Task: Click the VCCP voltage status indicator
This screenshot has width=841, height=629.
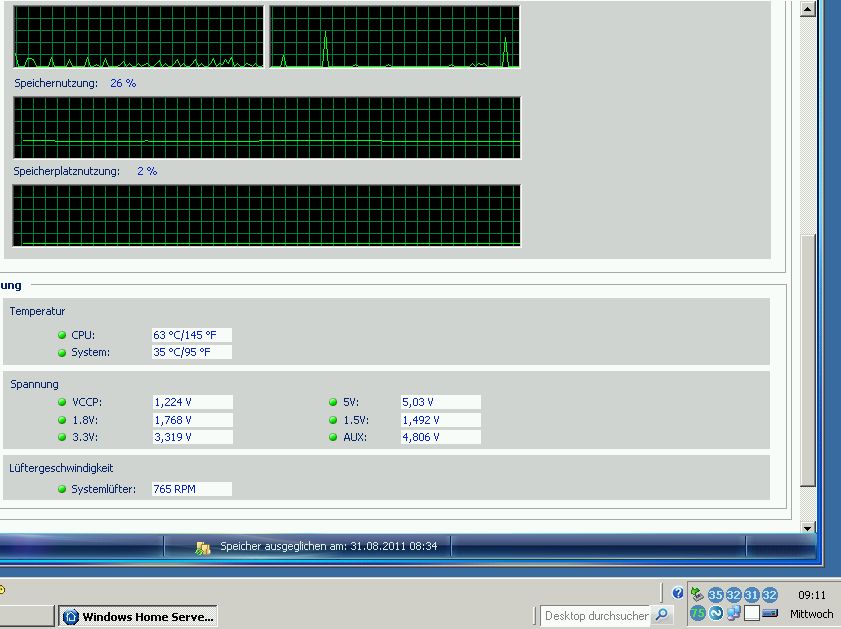Action: [x=62, y=402]
